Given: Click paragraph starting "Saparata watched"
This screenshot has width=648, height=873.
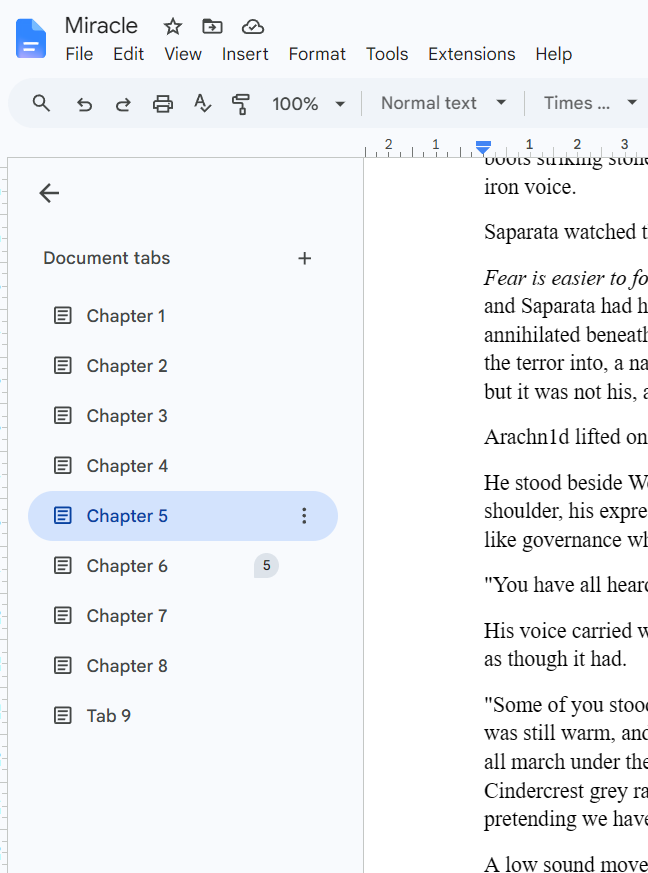Looking at the screenshot, I should click(x=566, y=232).
